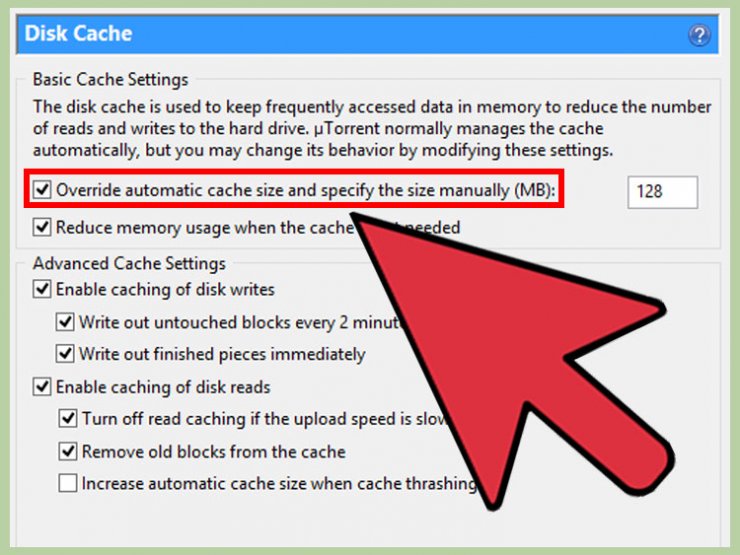This screenshot has height=555, width=740.
Task: Toggle Turn off read caching checkbox
Action: coord(67,419)
